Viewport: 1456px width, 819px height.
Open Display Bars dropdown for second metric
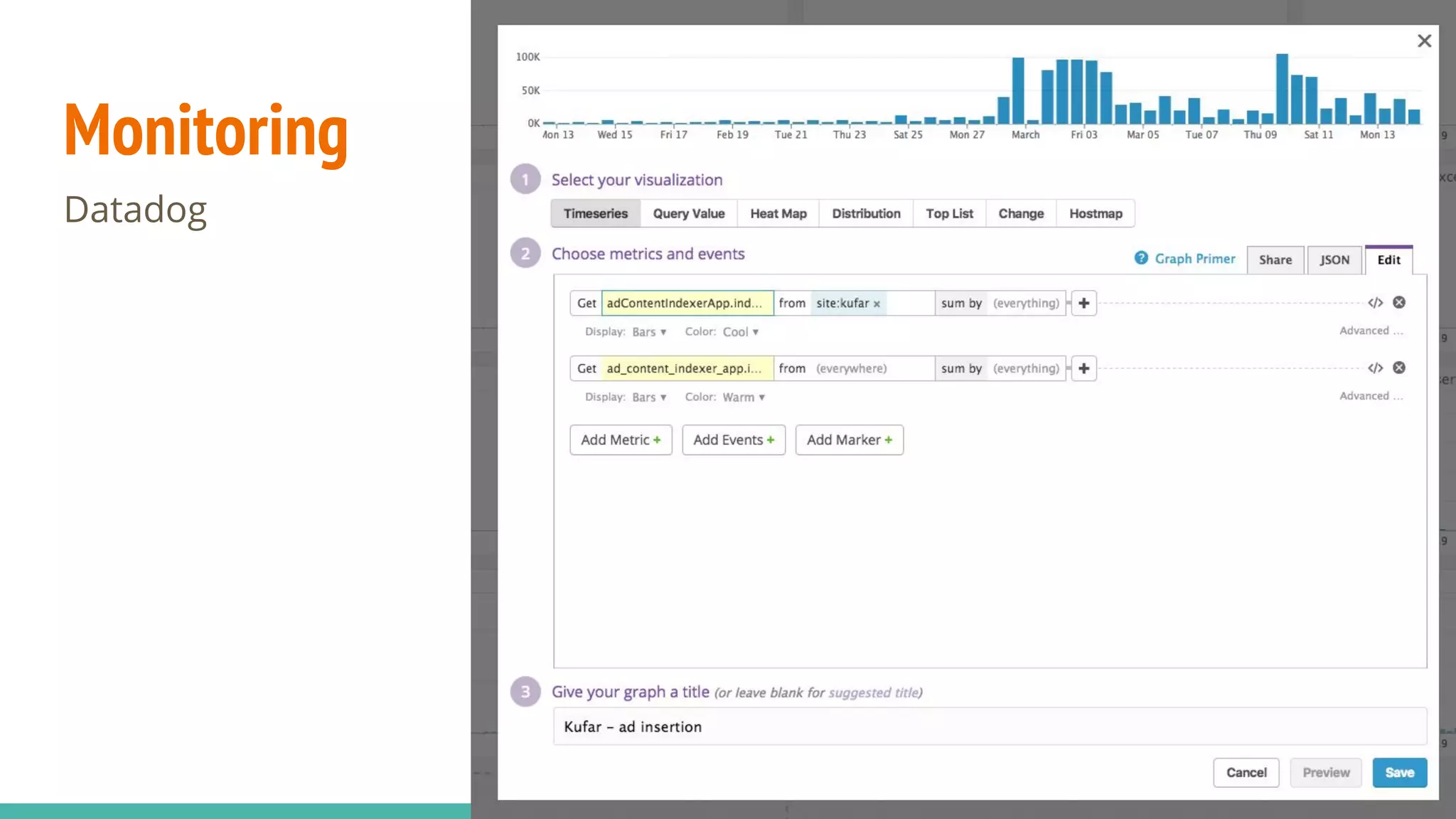point(649,397)
